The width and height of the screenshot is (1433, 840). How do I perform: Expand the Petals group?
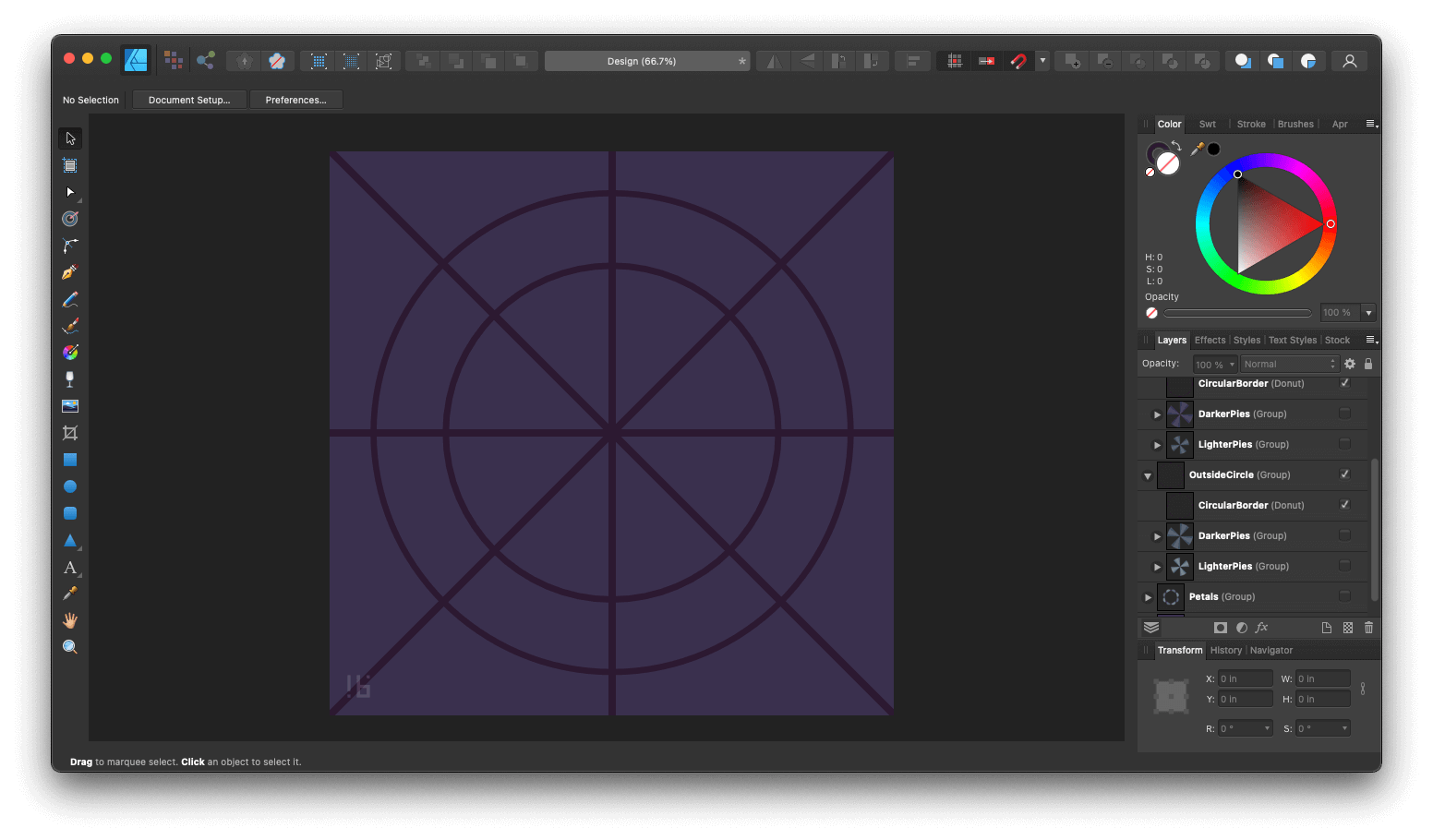click(x=1147, y=596)
